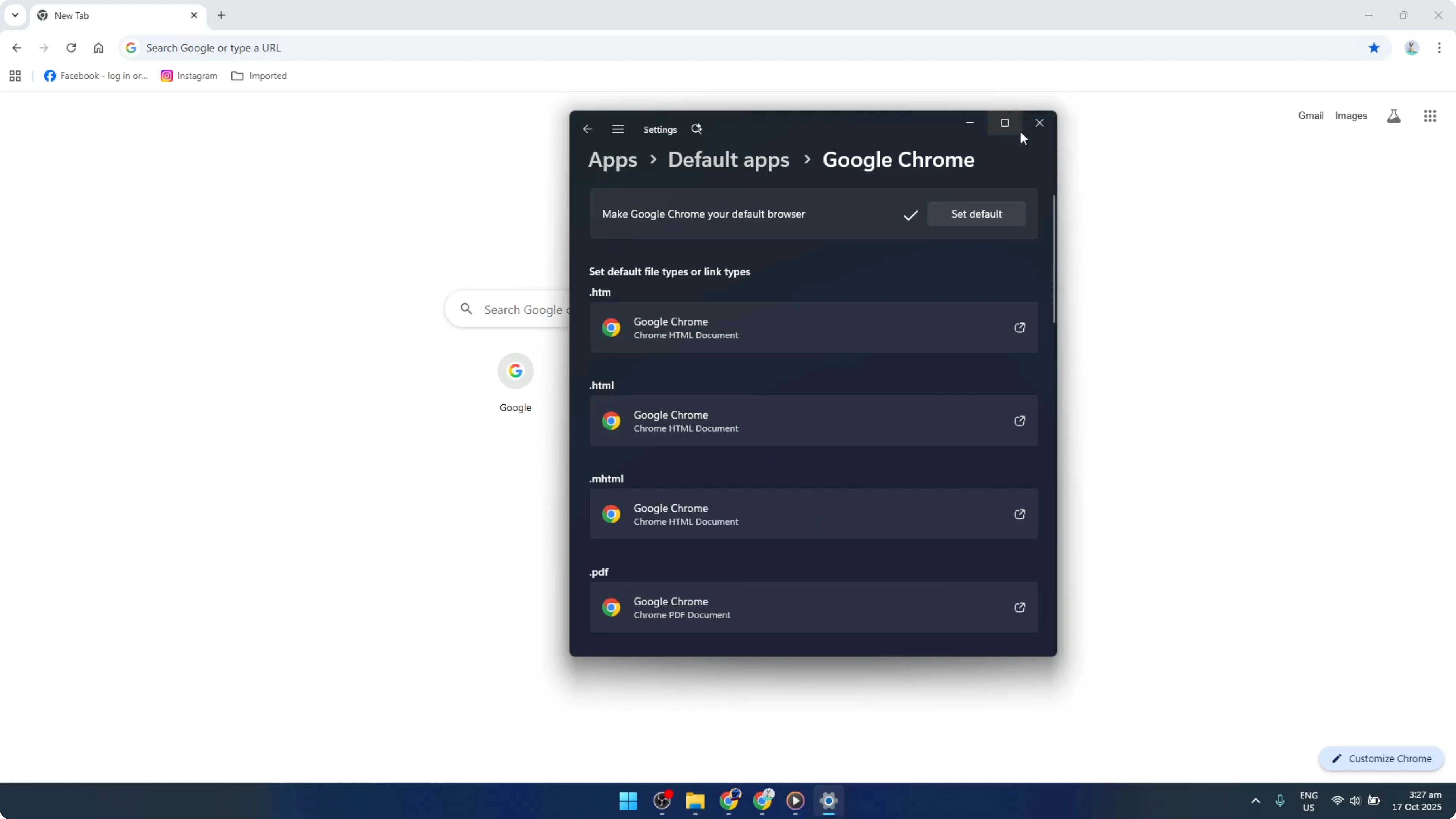Reload the current page in Chrome
The width and height of the screenshot is (1456, 819).
point(71,47)
